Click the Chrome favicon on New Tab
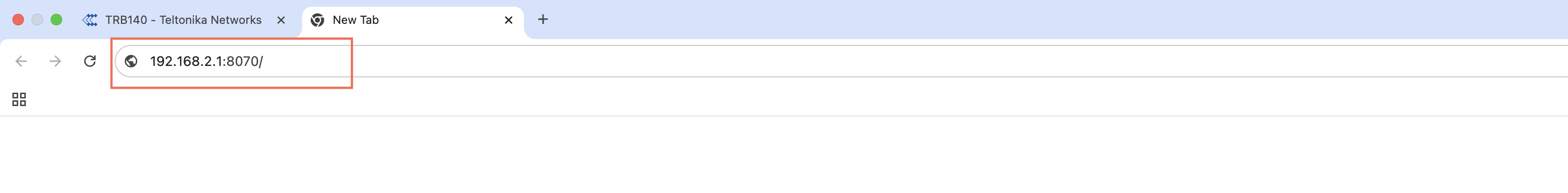 point(317,20)
